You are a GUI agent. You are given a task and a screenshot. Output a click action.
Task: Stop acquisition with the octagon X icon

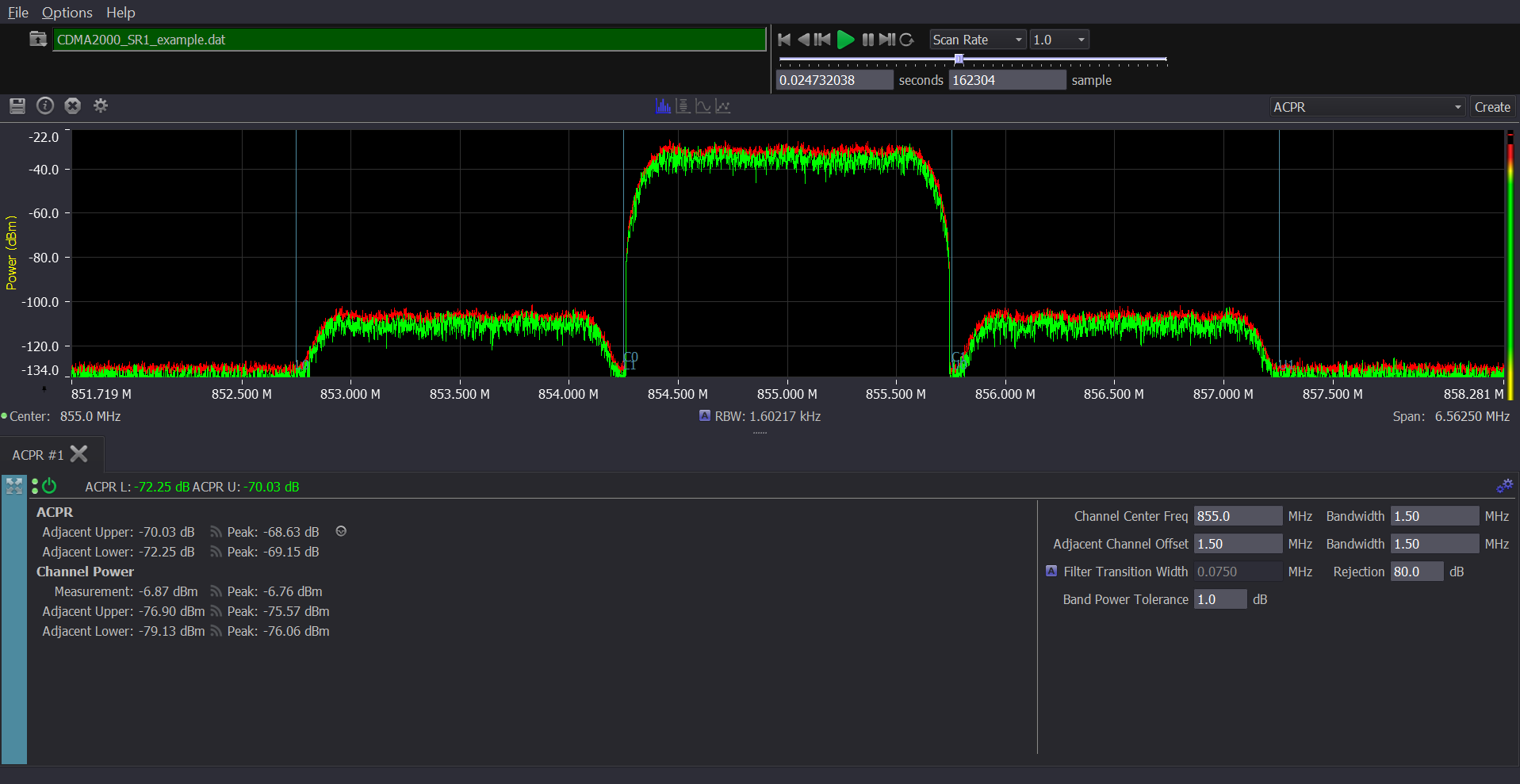coord(72,105)
